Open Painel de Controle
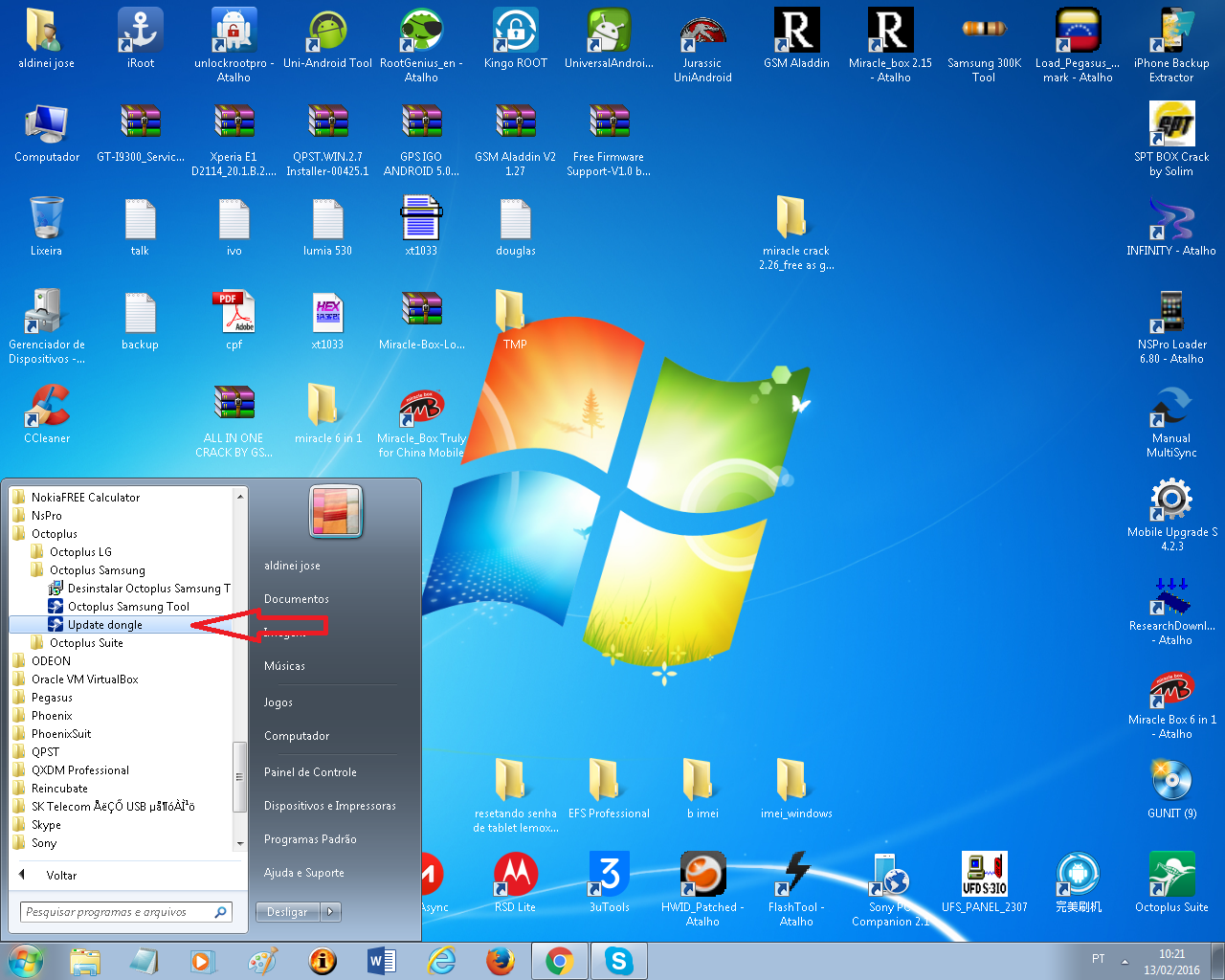The image size is (1225, 980). (310, 772)
